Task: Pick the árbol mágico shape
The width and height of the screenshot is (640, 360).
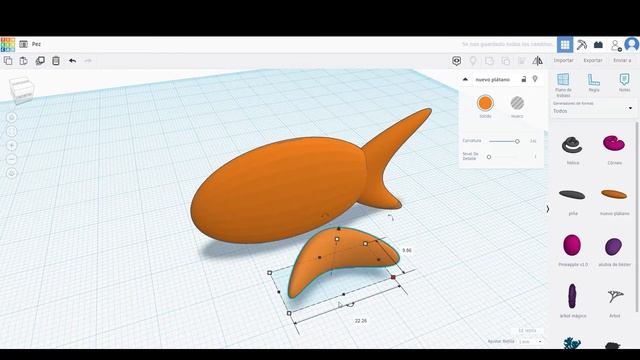Action: point(572,296)
